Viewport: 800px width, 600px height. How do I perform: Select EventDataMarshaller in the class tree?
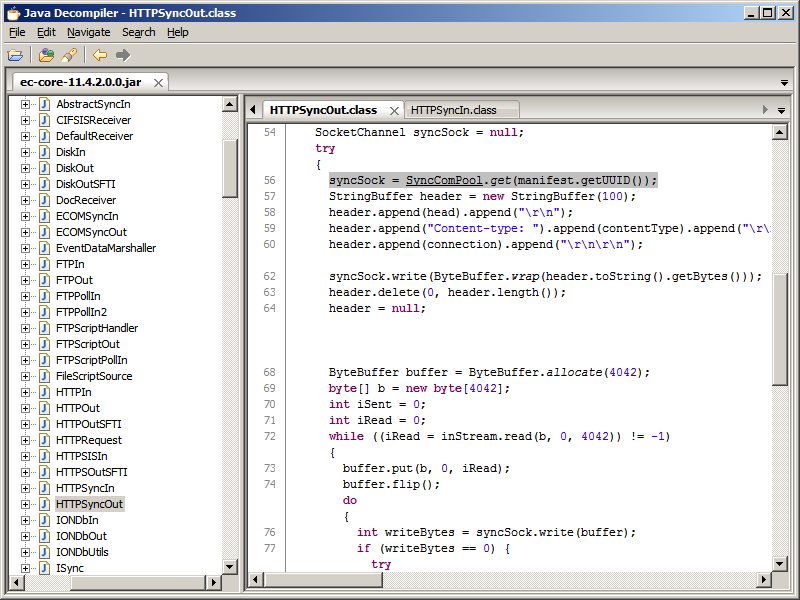[105, 248]
